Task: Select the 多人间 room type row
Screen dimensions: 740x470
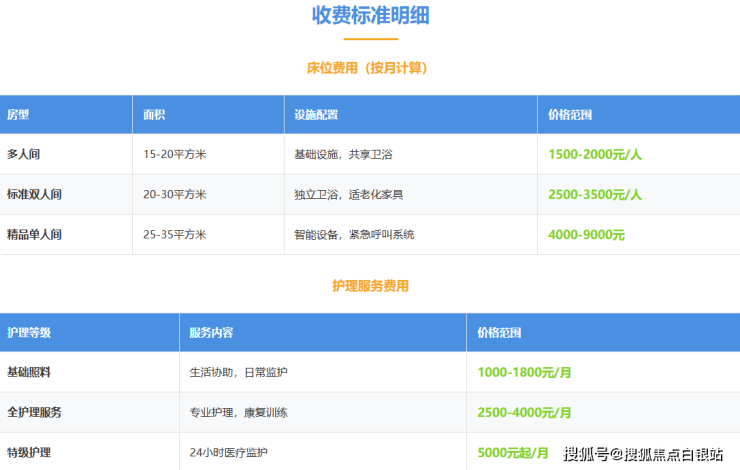Action: (23, 155)
